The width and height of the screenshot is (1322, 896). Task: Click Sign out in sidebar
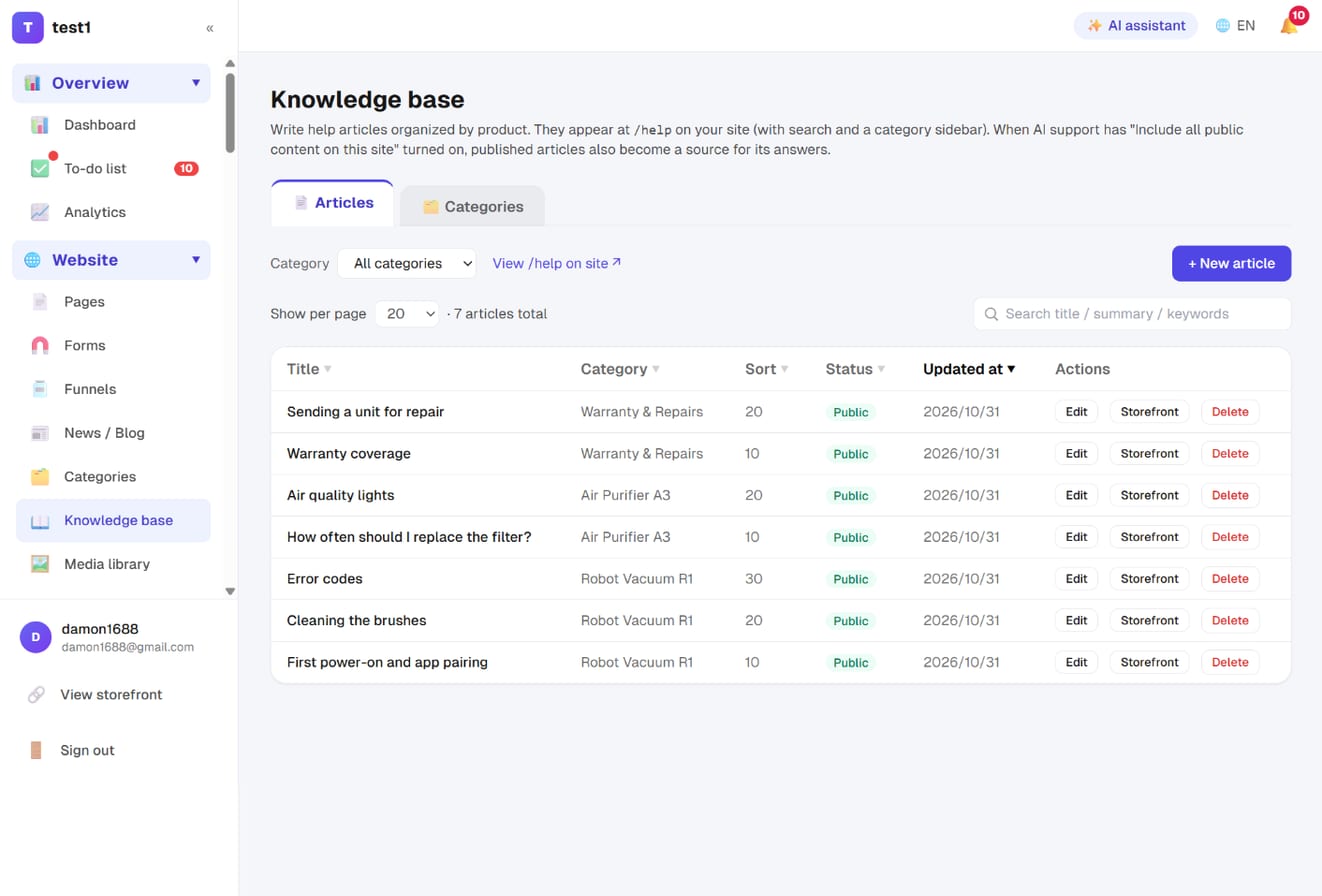point(87,750)
